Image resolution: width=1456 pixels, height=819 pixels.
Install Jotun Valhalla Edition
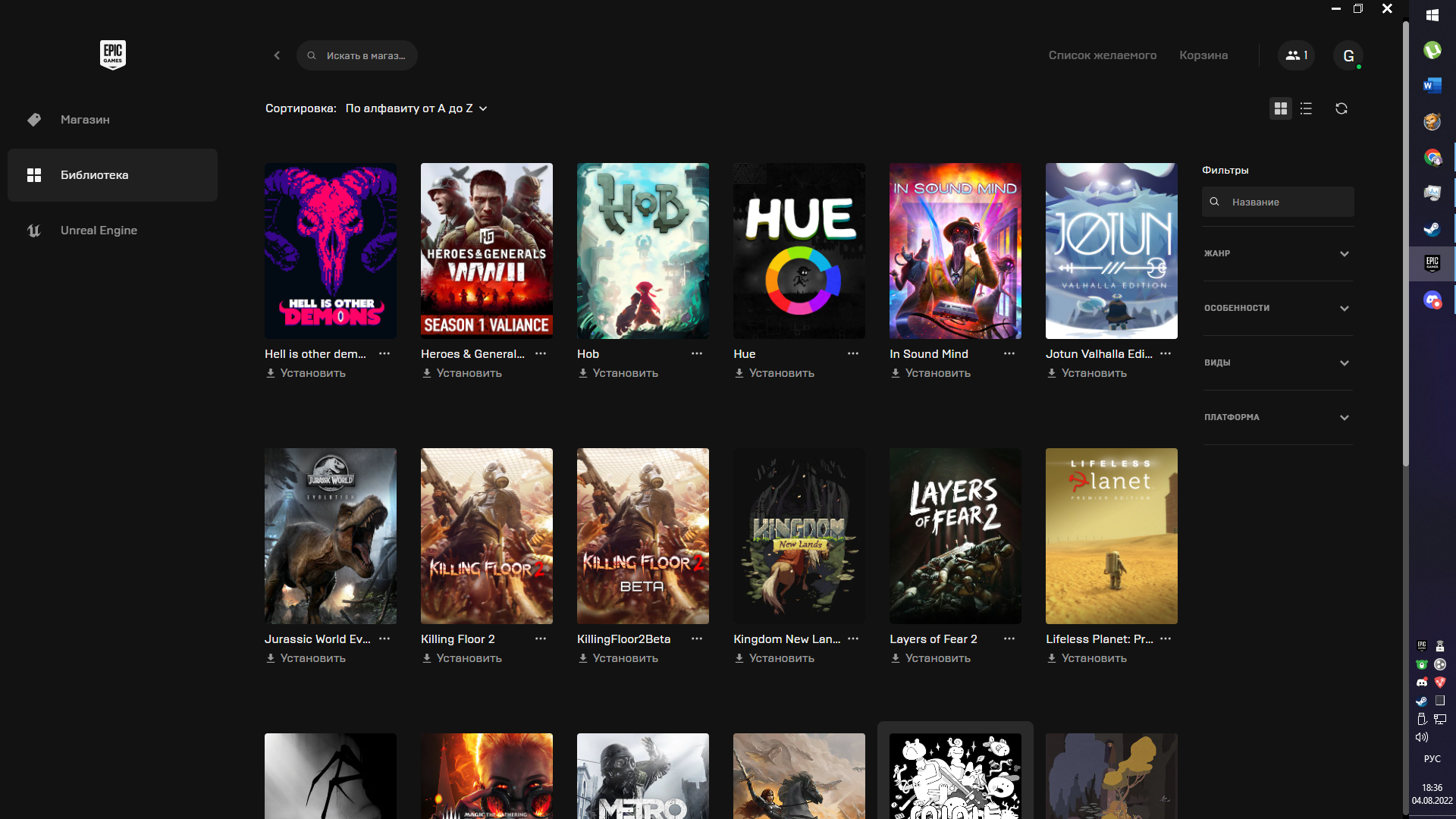coord(1087,373)
